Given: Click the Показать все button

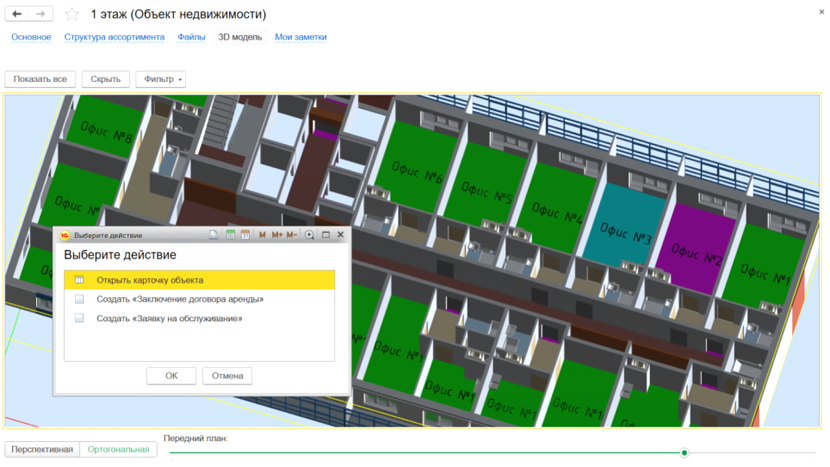Looking at the screenshot, I should click(x=40, y=79).
